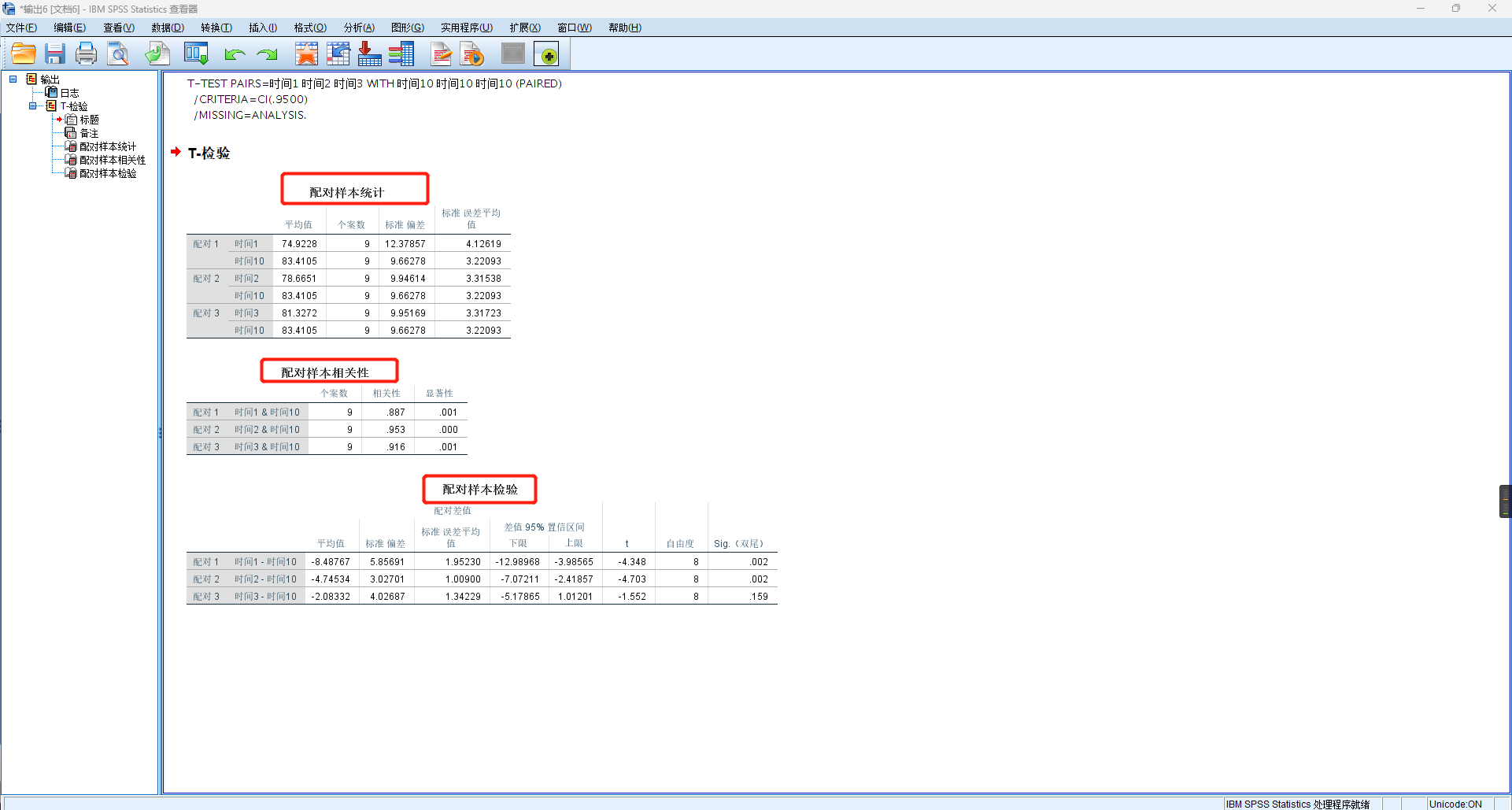Collapse the T-检验 tree node

(32, 105)
